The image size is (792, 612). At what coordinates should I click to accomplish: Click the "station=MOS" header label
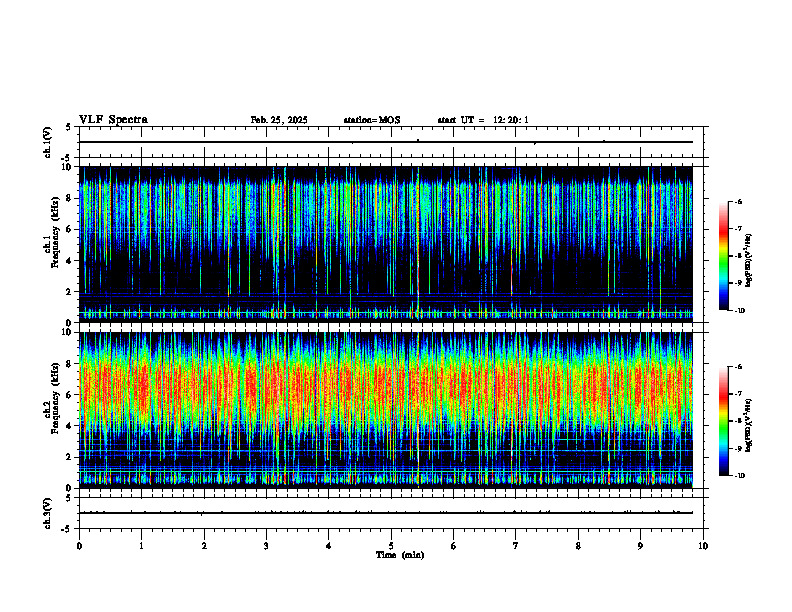(372, 120)
